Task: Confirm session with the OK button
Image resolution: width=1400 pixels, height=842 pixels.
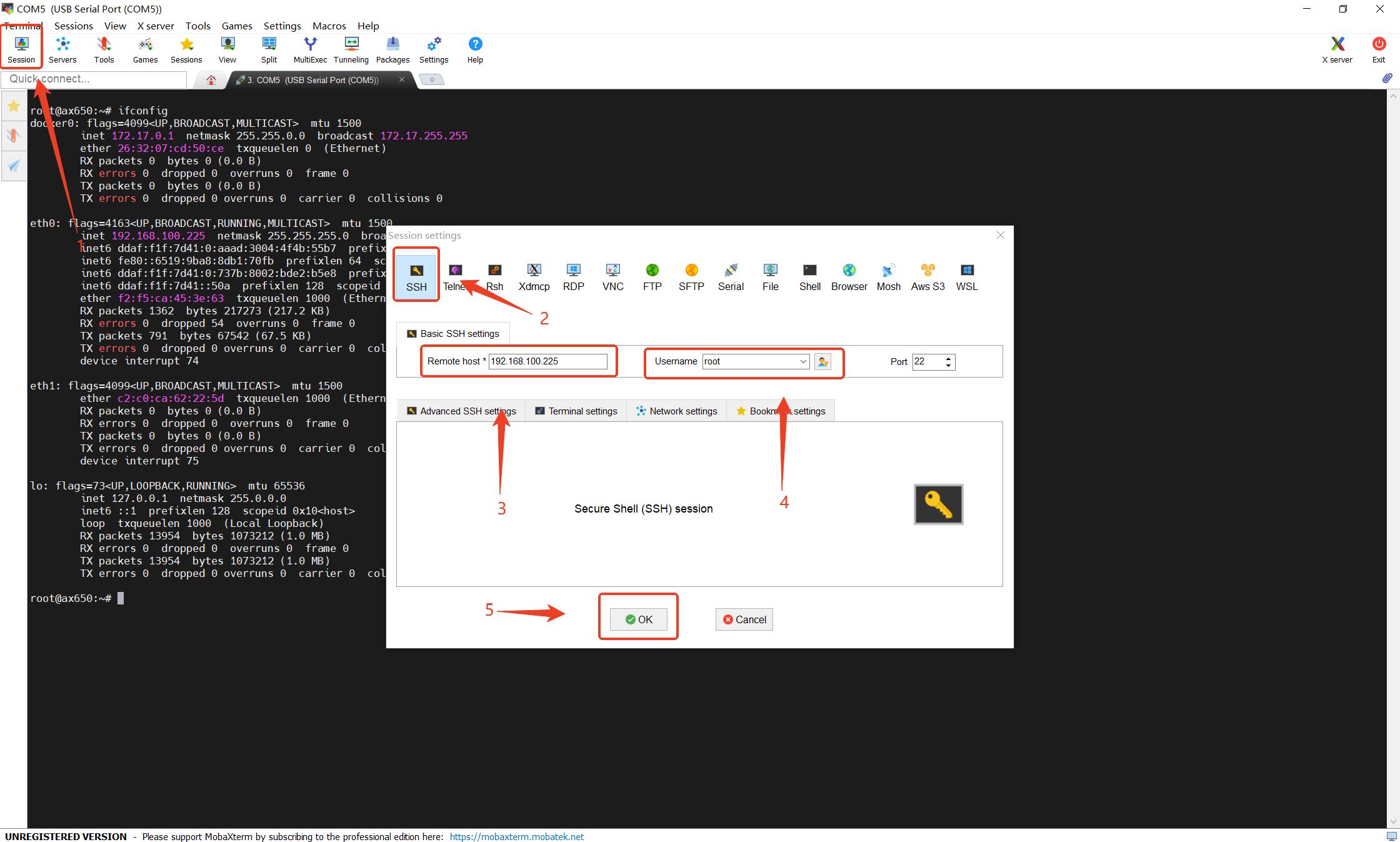Action: click(639, 619)
